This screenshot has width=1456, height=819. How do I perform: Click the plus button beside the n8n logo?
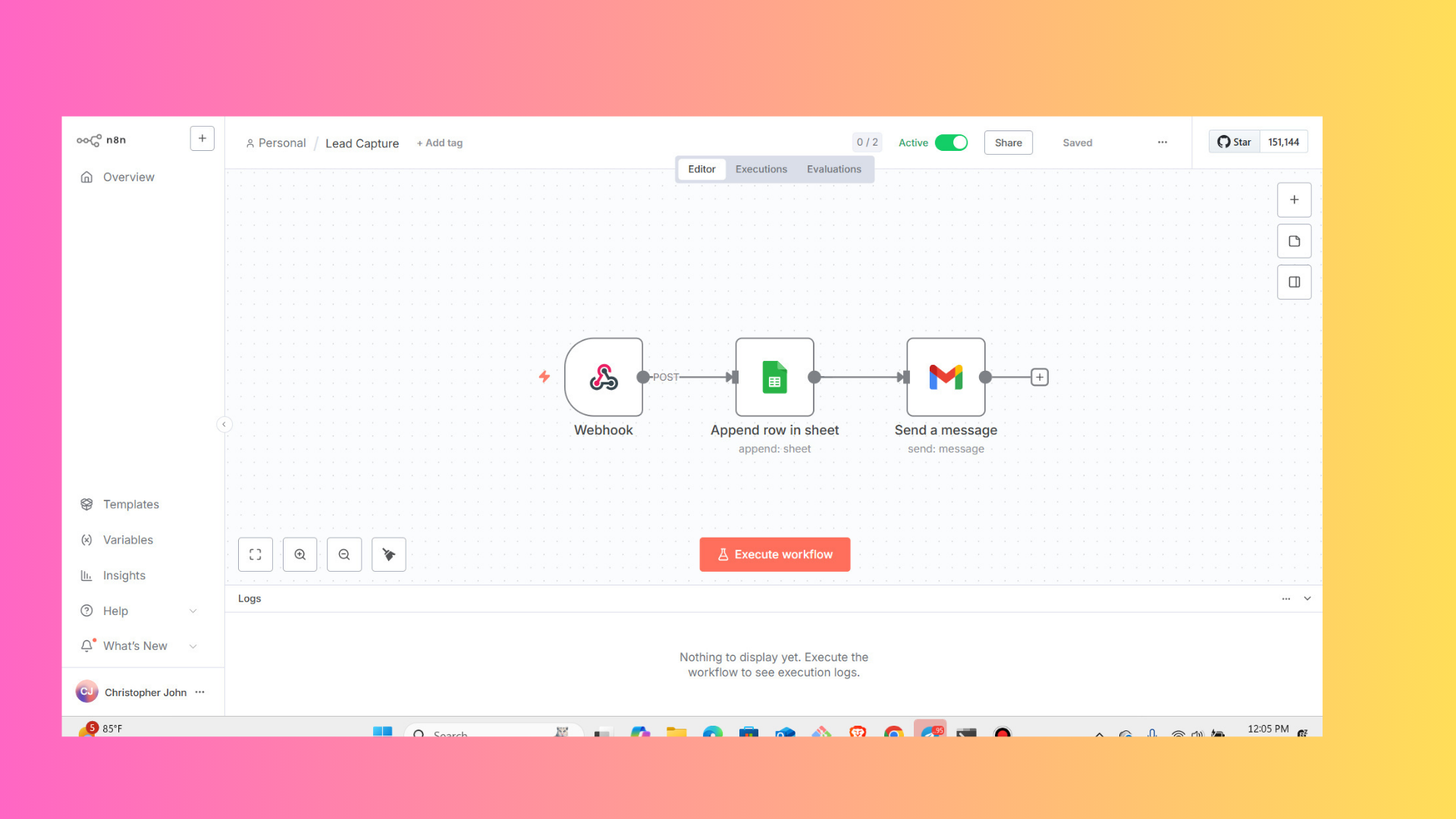click(x=202, y=139)
